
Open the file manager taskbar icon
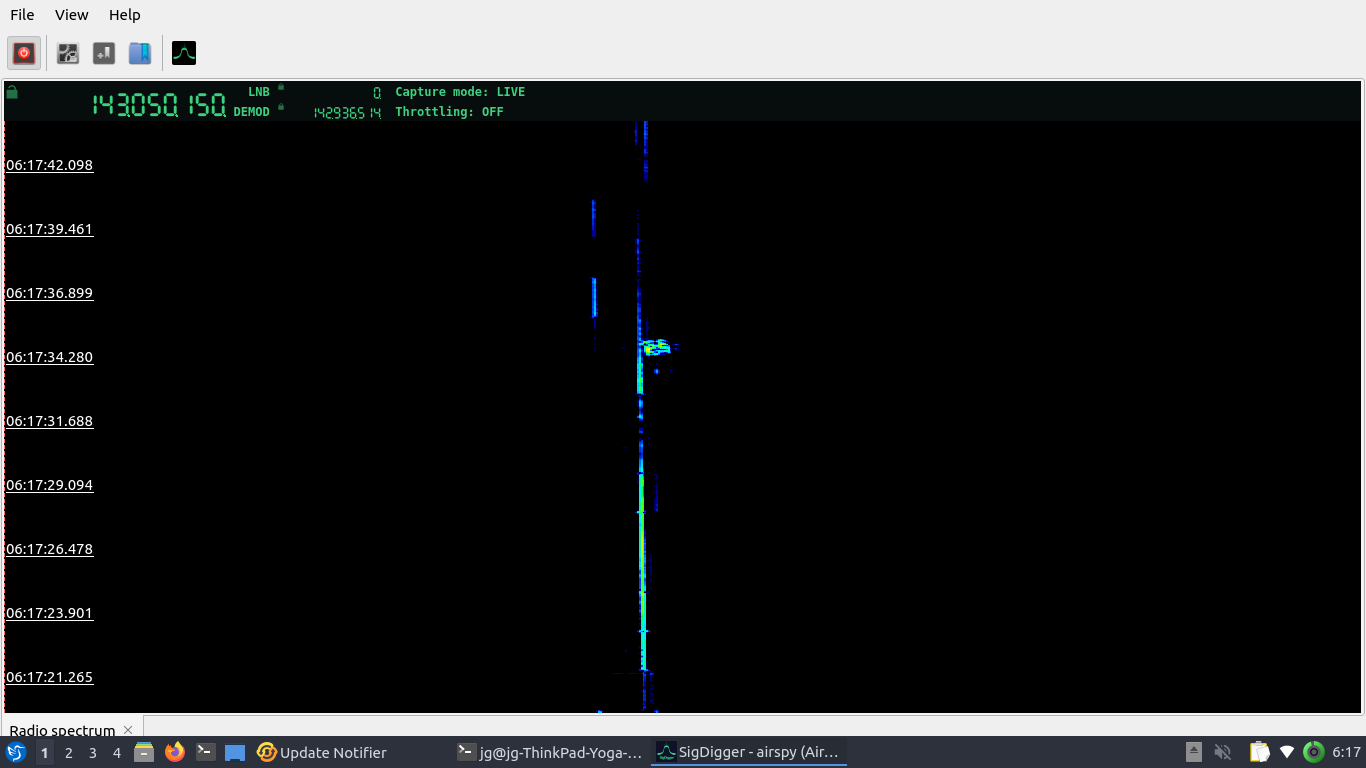(x=144, y=752)
